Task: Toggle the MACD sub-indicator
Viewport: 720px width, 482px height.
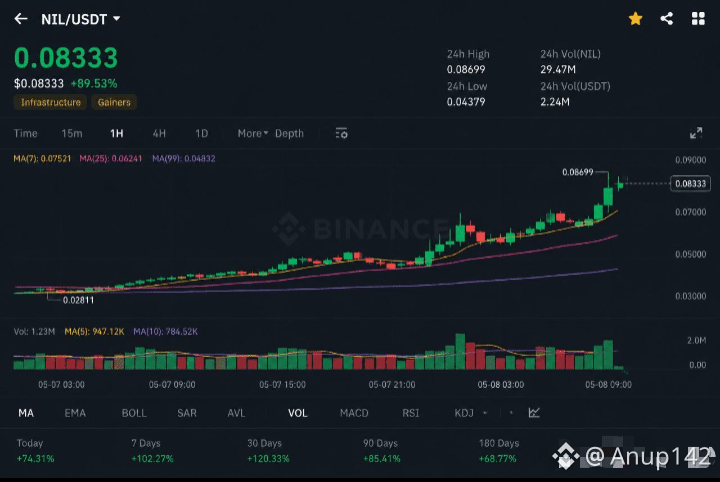Action: click(354, 413)
